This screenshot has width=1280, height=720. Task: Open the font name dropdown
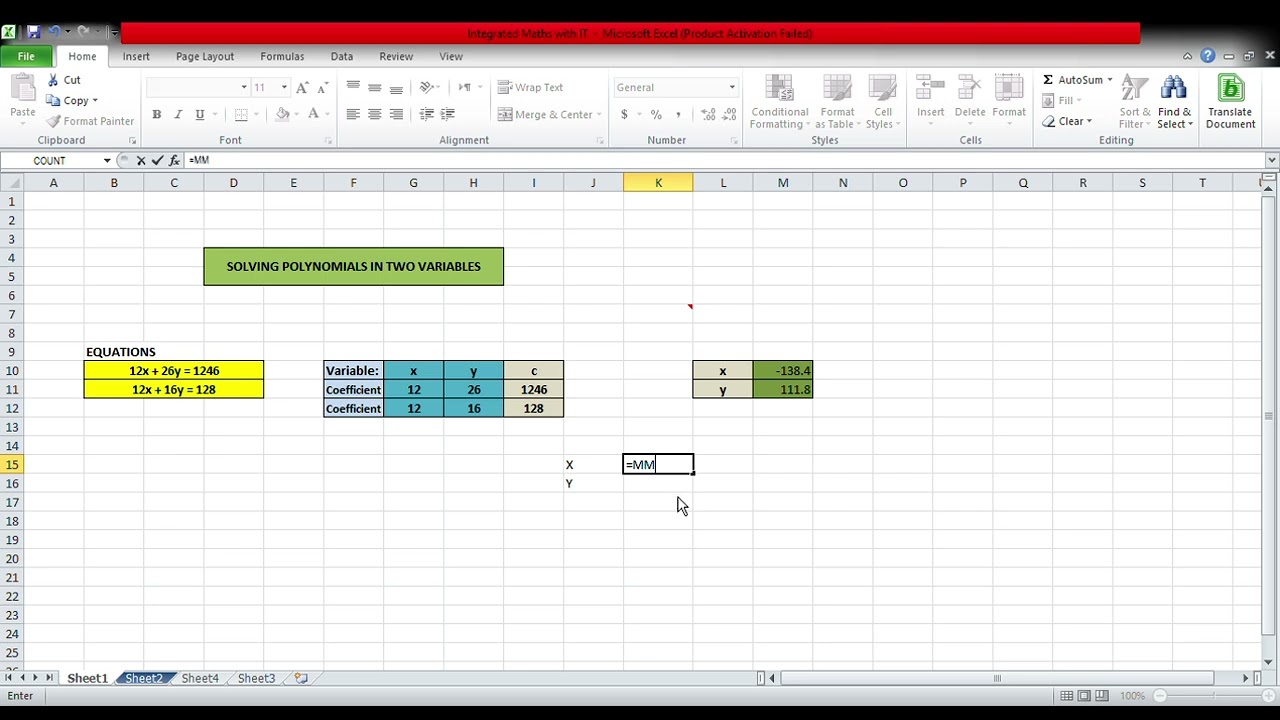point(243,87)
